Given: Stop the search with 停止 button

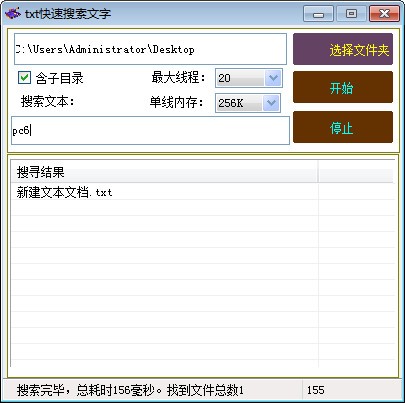Looking at the screenshot, I should point(343,128).
